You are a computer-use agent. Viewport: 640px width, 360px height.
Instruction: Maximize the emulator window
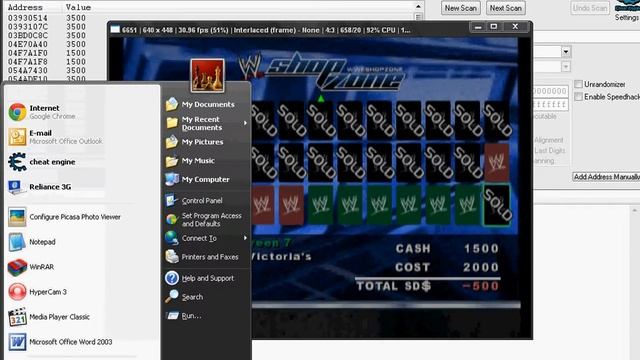coord(494,27)
